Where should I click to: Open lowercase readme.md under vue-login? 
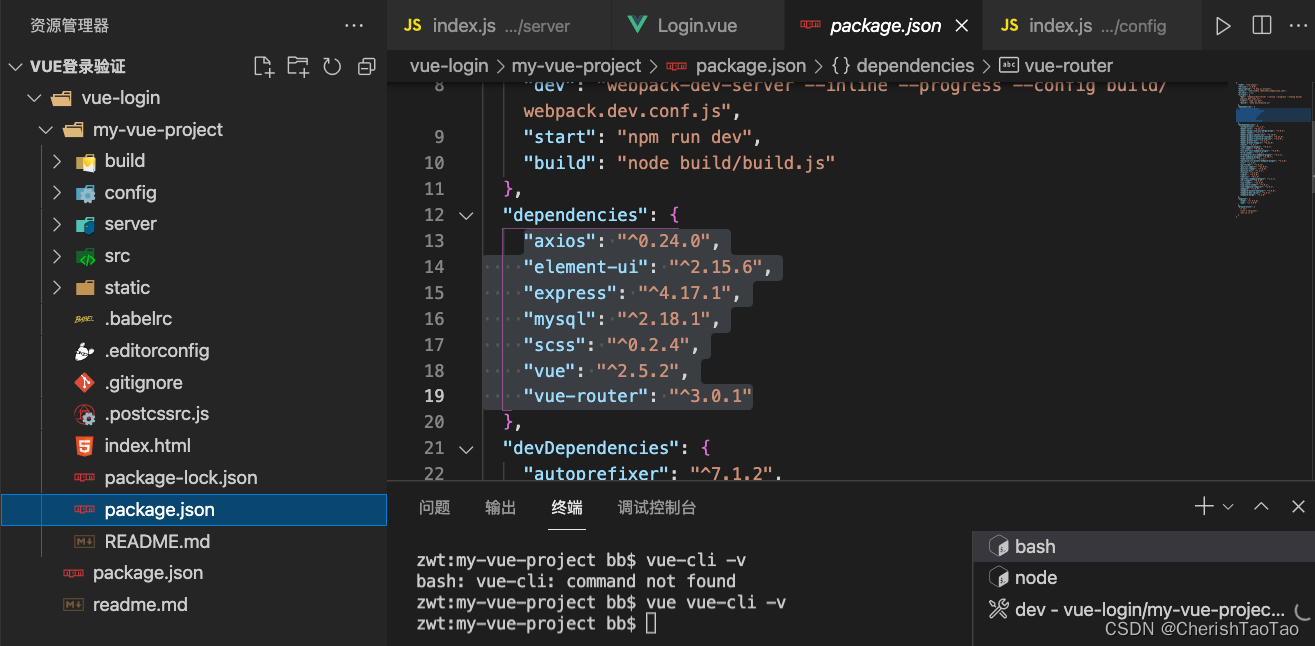point(193,605)
